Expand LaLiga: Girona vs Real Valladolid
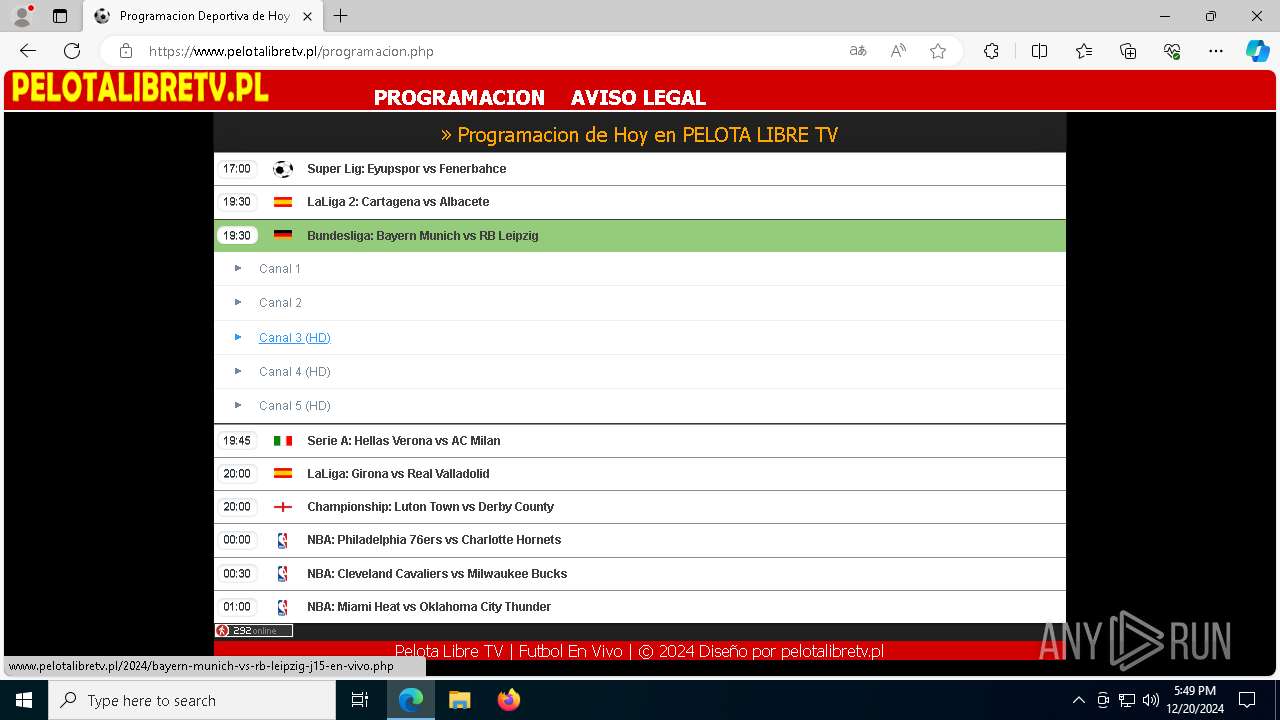 pyautogui.click(x=640, y=474)
